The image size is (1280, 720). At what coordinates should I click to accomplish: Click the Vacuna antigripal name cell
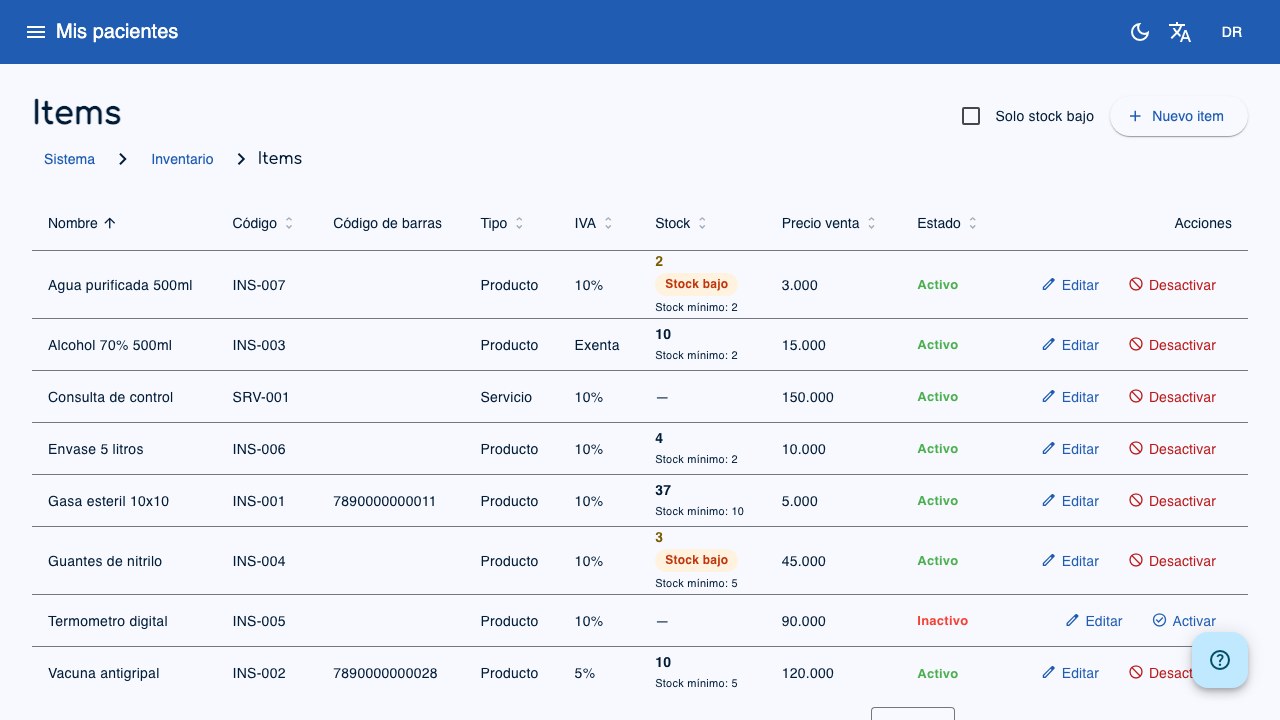pyautogui.click(x=104, y=673)
